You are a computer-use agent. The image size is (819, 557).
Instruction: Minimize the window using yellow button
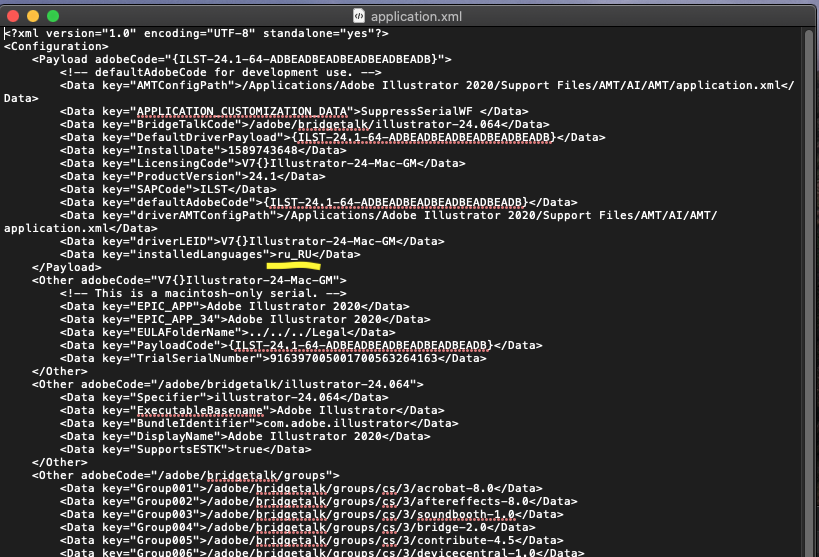point(33,16)
